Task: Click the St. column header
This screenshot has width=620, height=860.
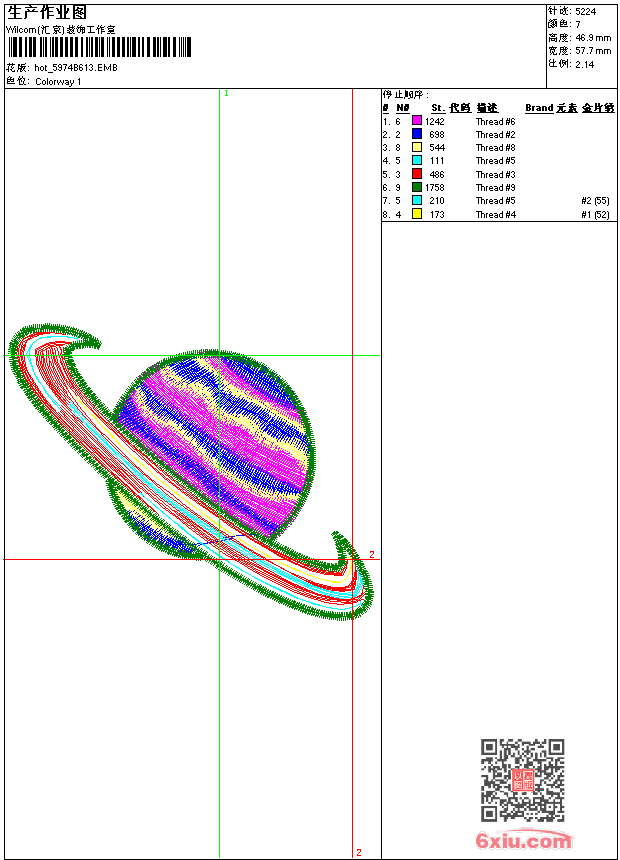Action: coord(438,108)
